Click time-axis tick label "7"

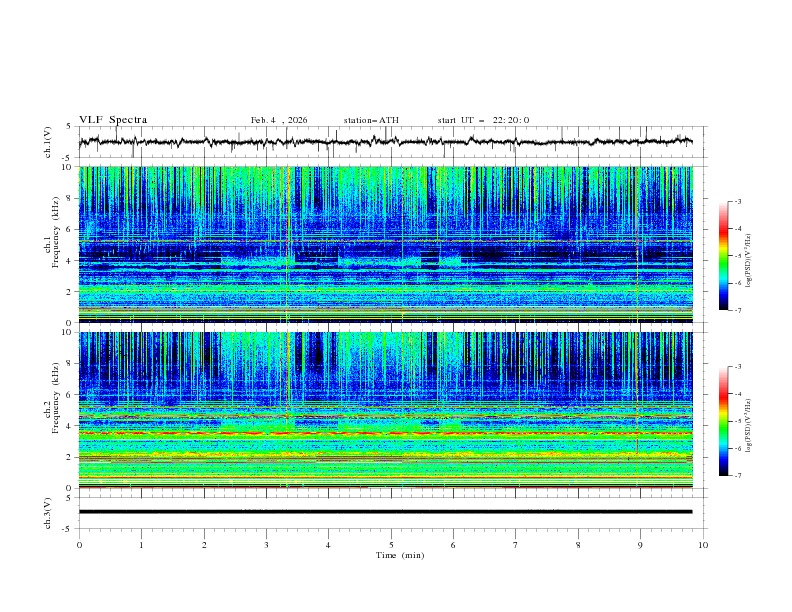pos(516,545)
